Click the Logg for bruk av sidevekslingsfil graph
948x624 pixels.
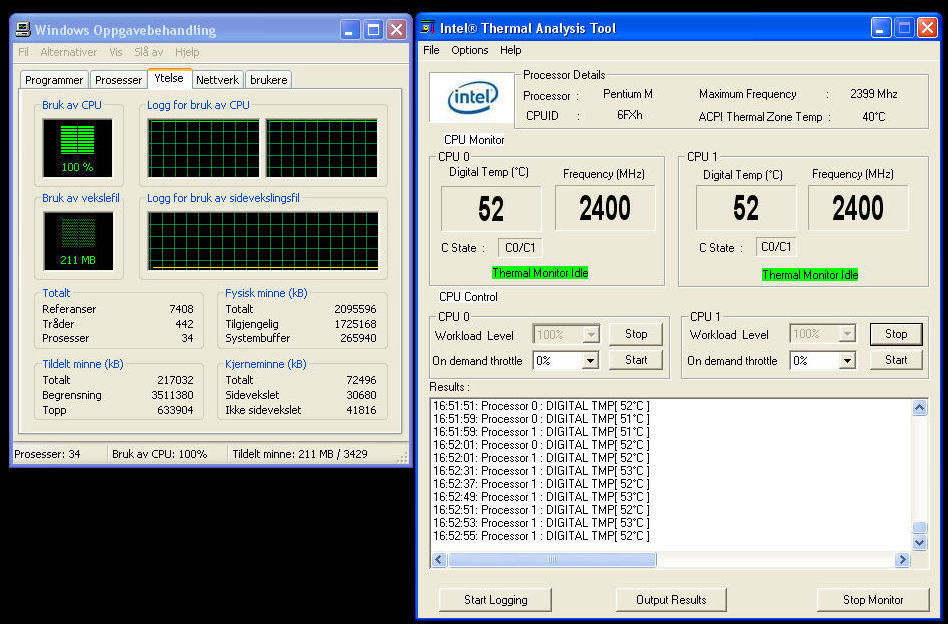264,241
